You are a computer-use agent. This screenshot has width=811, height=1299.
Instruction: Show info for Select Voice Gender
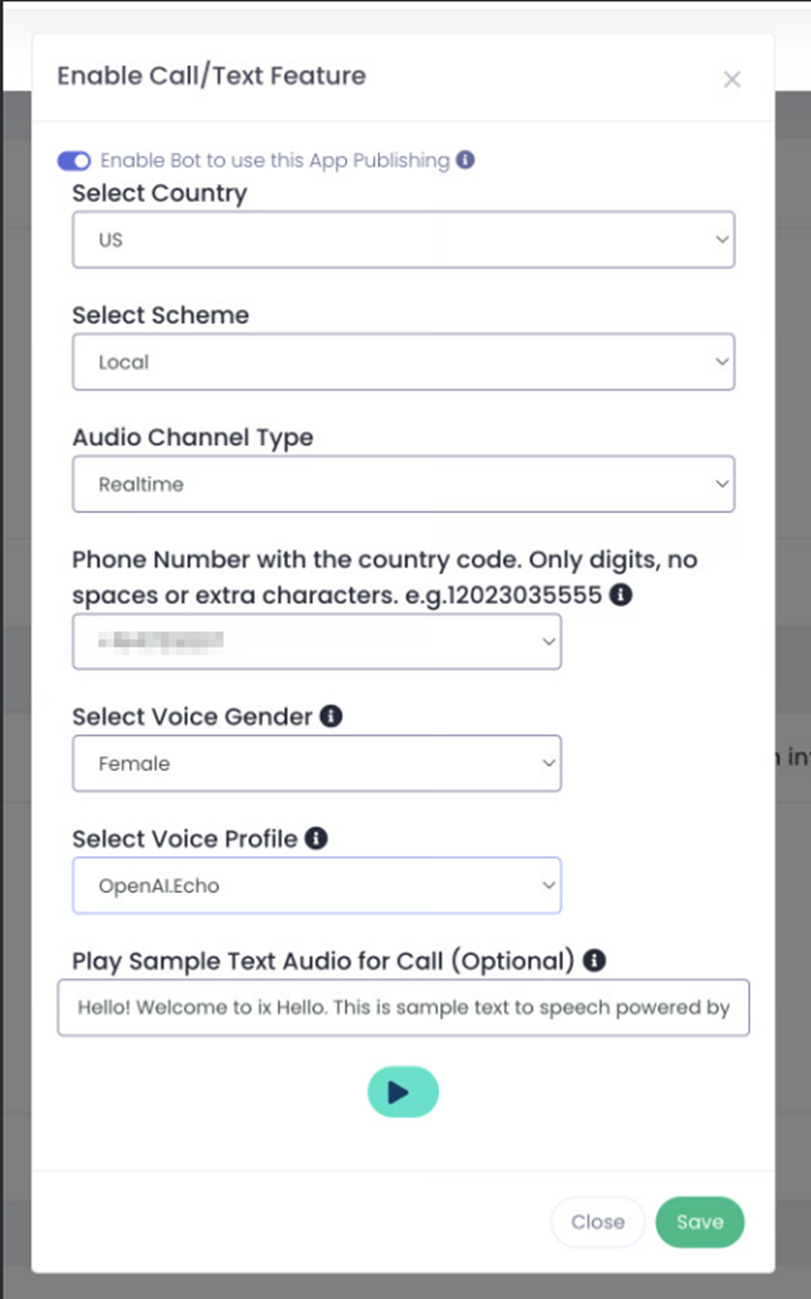[x=331, y=716]
